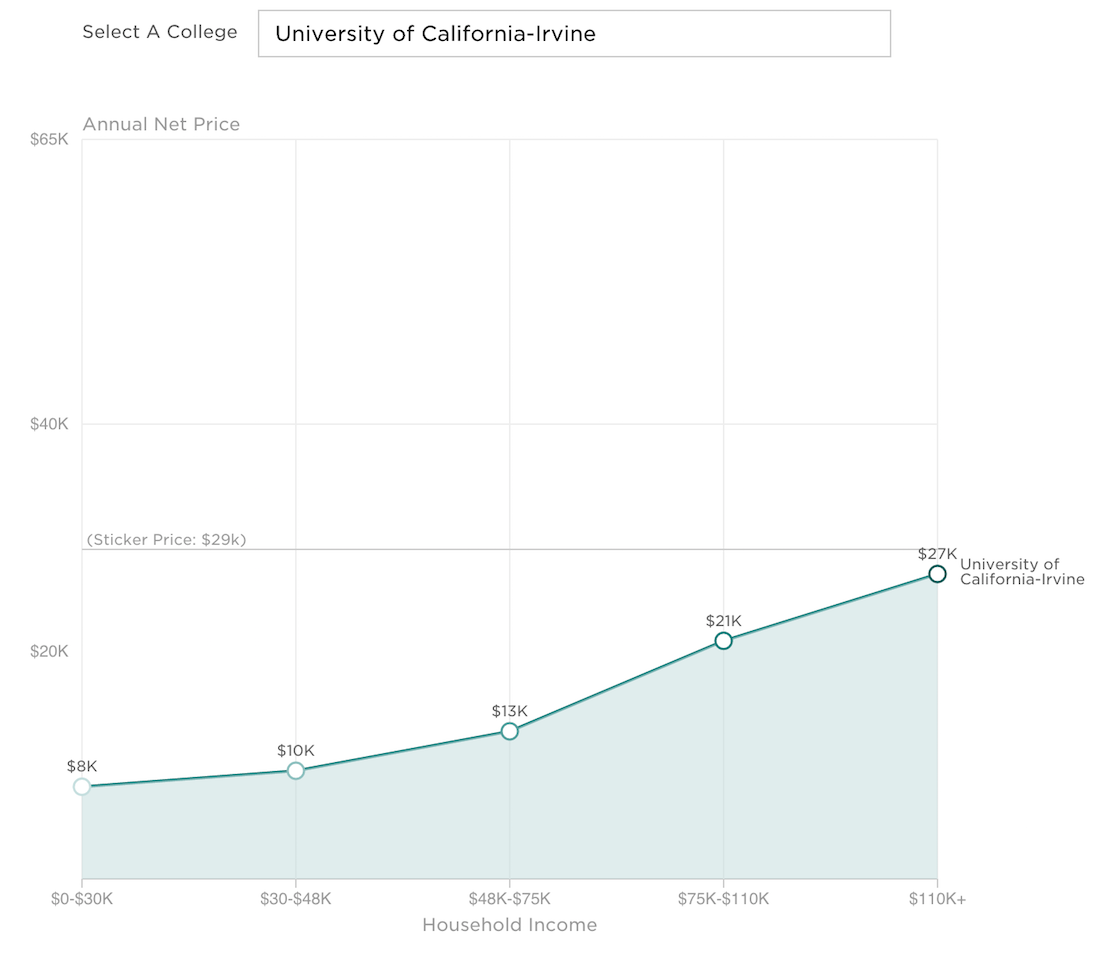Select the $13K data point marker
Viewport: 1100px width, 978px height.
(510, 732)
